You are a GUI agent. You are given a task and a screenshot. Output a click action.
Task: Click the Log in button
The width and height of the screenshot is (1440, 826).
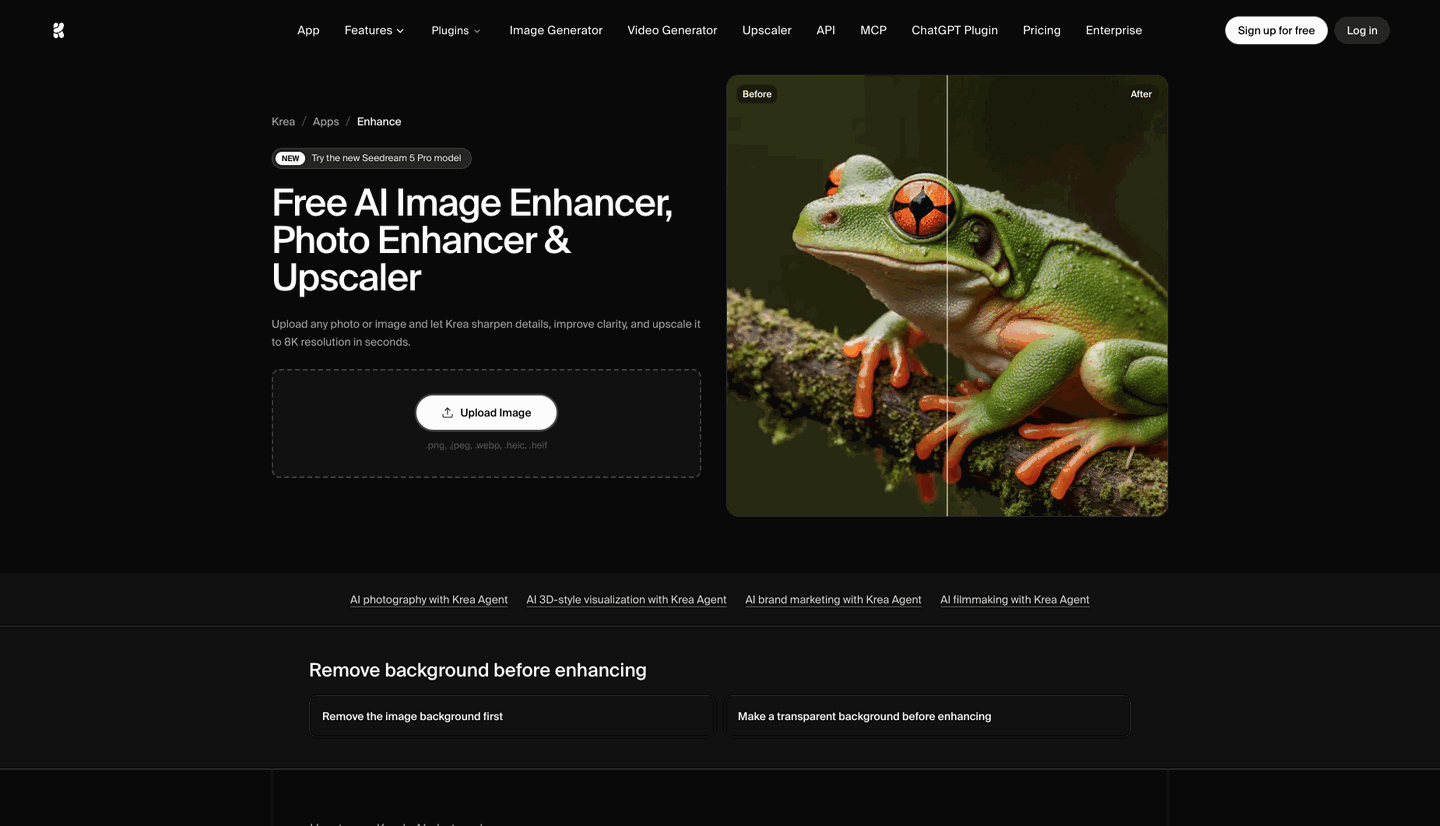(x=1362, y=30)
